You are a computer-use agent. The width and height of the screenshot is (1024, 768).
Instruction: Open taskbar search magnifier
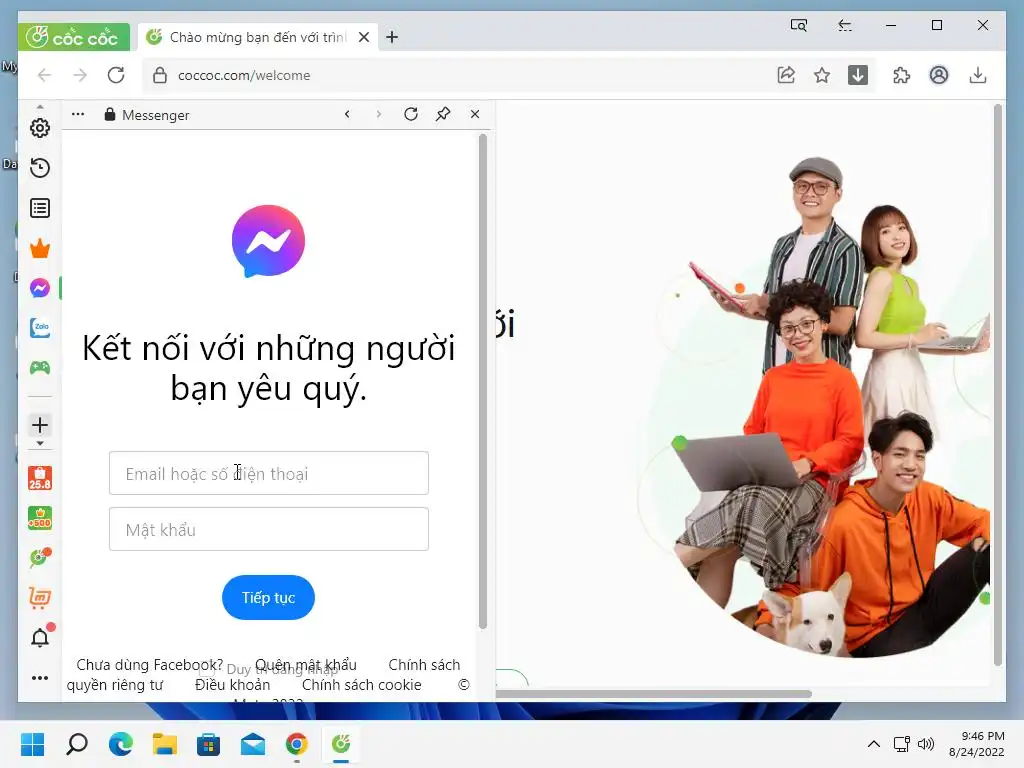coord(77,744)
